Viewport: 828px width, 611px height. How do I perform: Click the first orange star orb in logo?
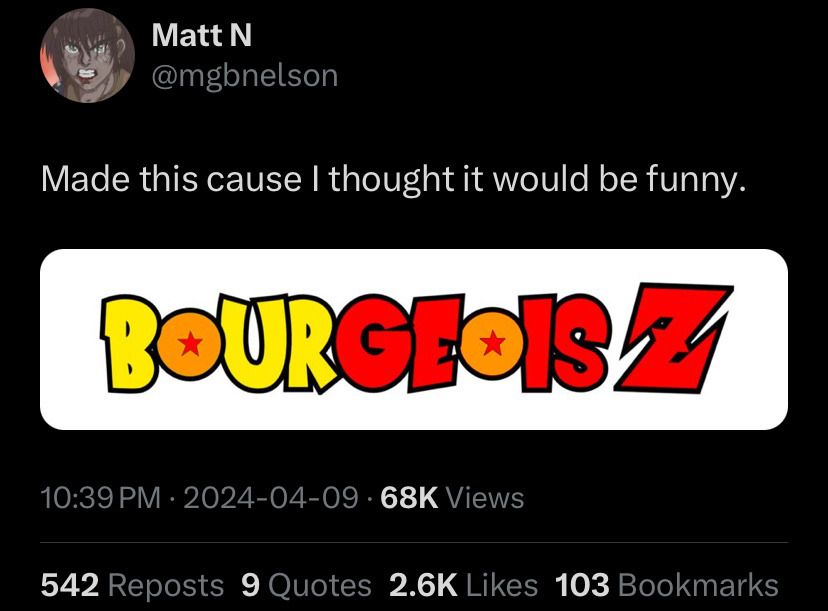click(x=190, y=344)
